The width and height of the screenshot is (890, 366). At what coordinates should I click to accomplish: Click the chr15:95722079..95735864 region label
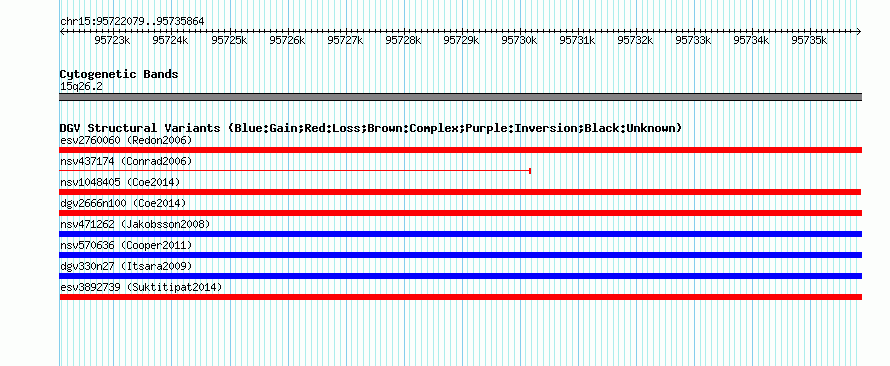(132, 22)
